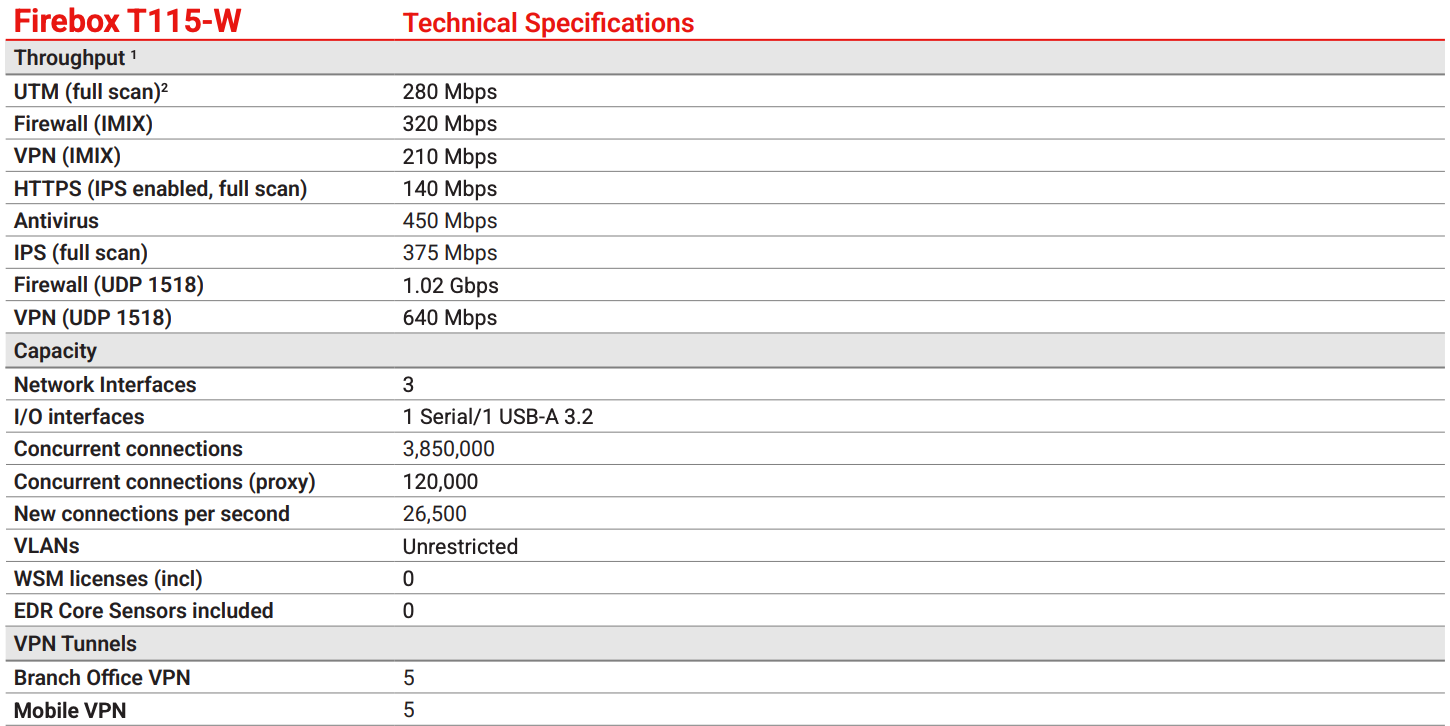Click the HTTPS (IPS enabled, full scan) label
Image resolution: width=1450 pixels, height=726 pixels.
160,189
